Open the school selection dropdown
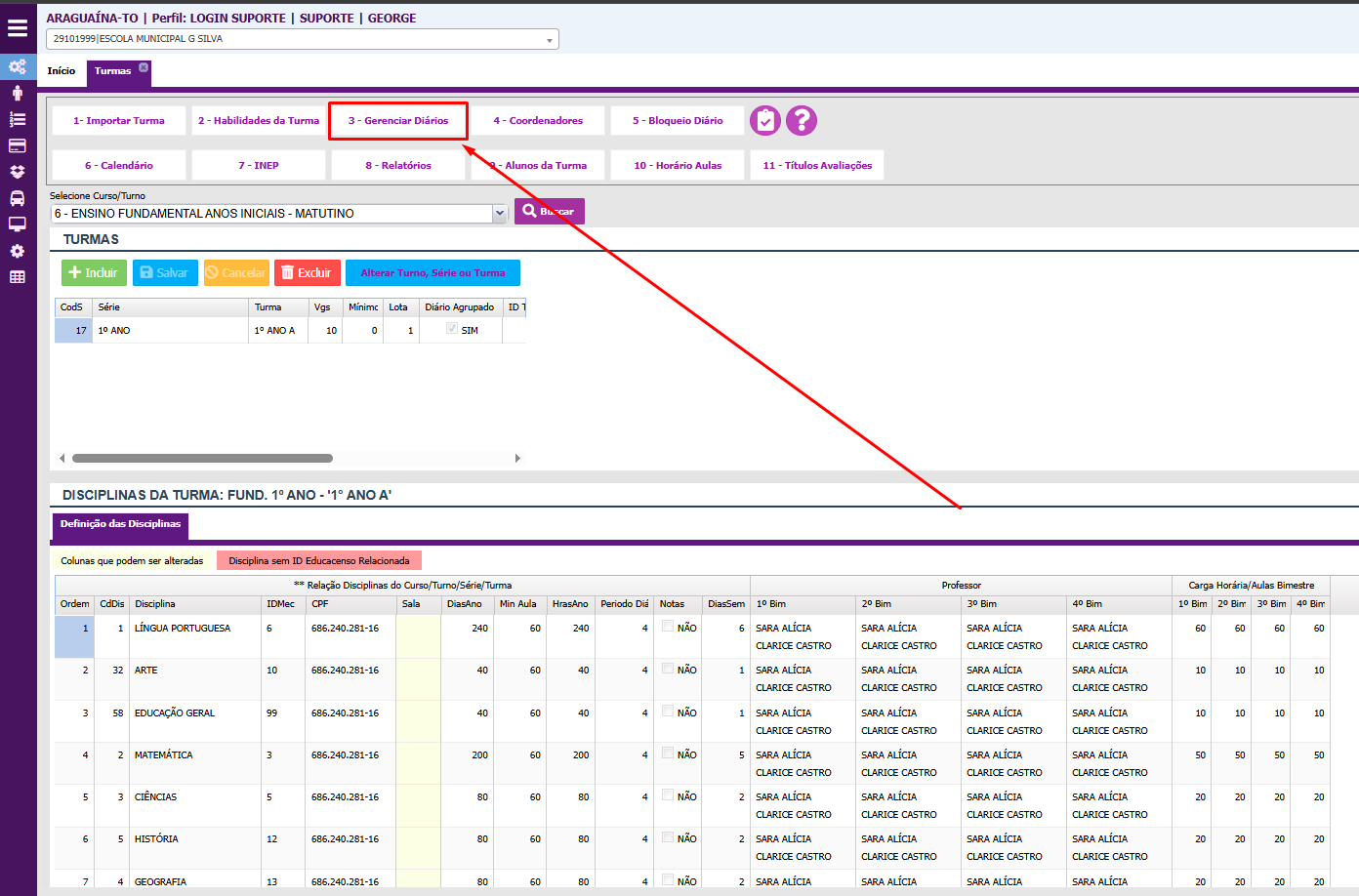Viewport: 1359px width, 896px height. (x=550, y=40)
